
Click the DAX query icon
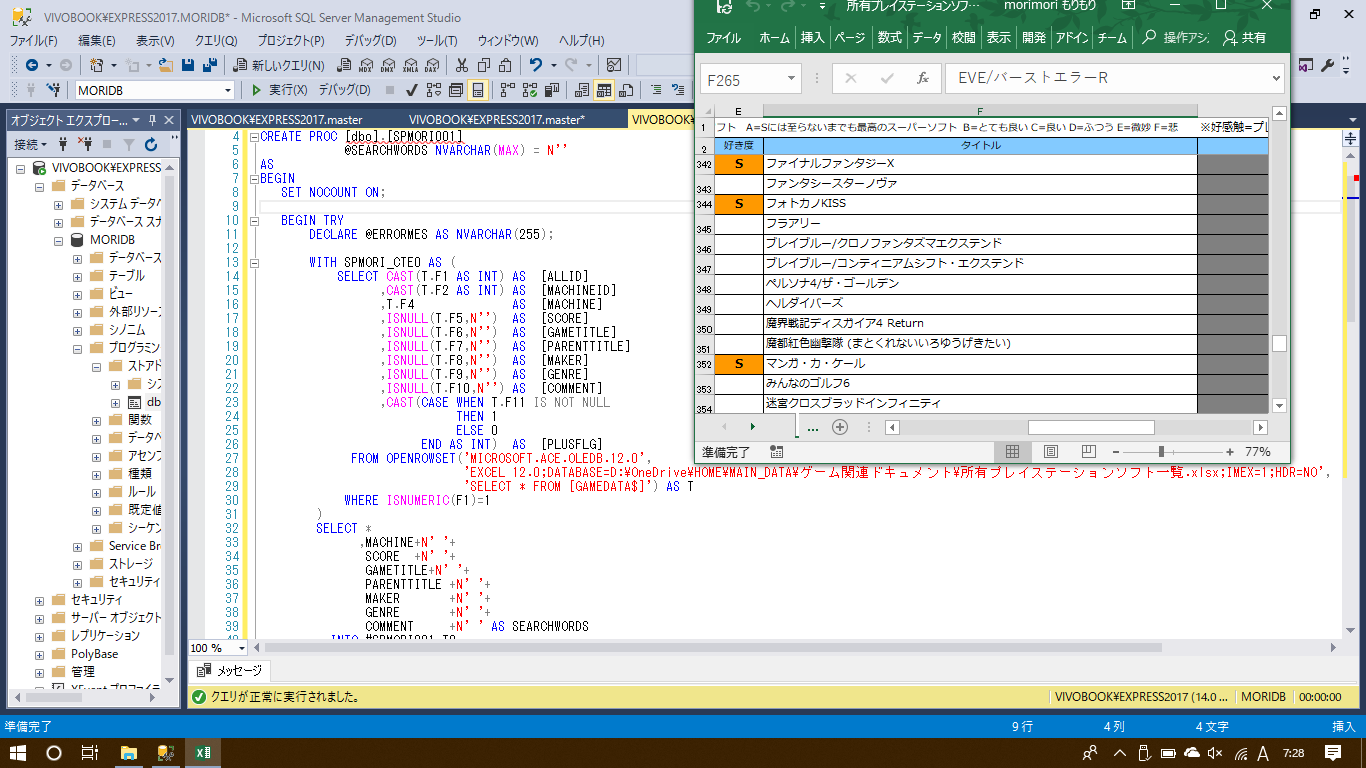coord(432,65)
